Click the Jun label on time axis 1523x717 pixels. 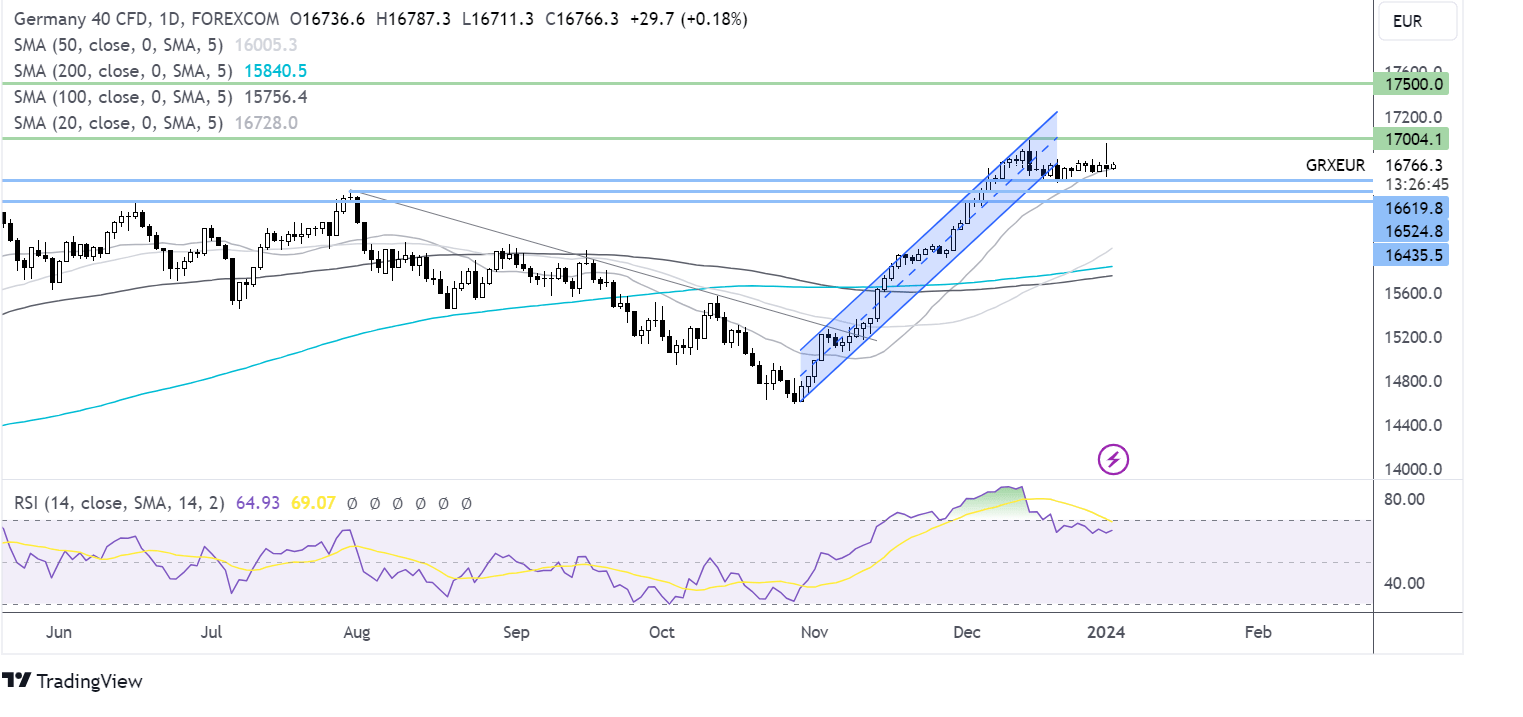click(59, 633)
